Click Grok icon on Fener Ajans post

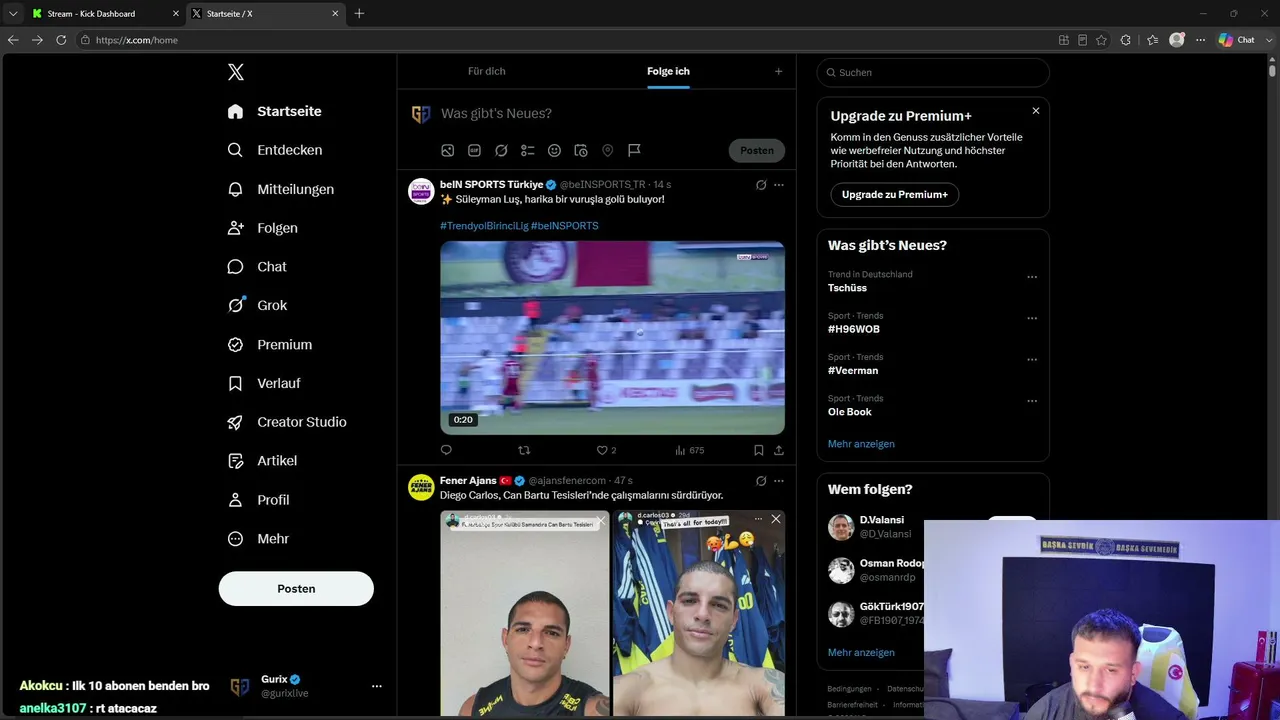[761, 481]
